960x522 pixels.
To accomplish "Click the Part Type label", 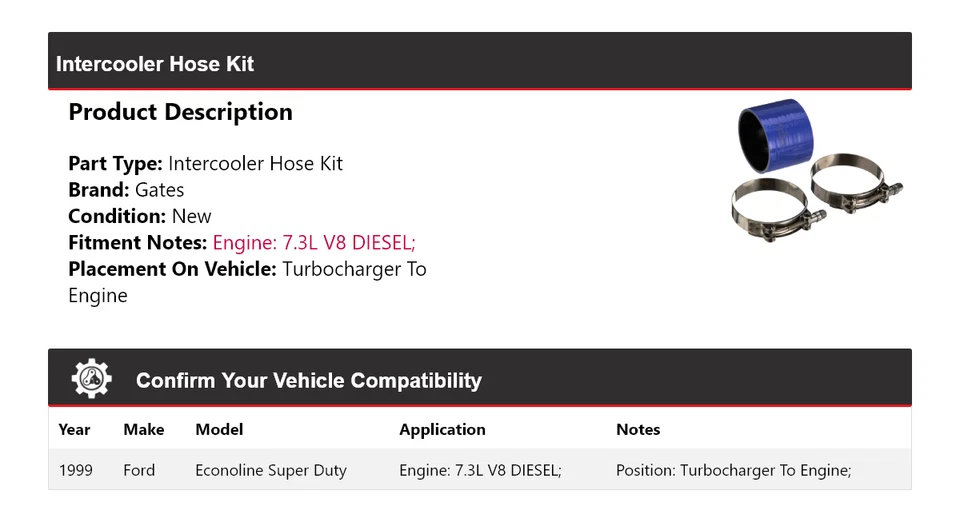I will [x=115, y=163].
